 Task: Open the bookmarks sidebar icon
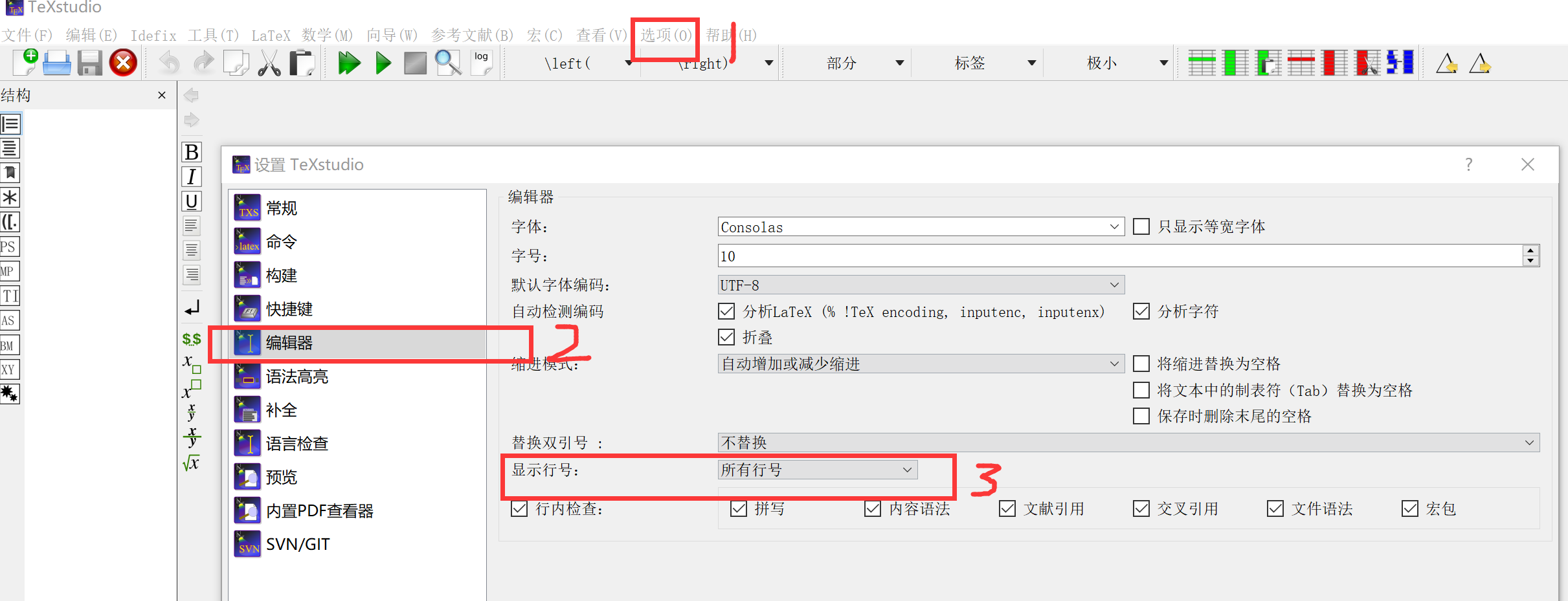pyautogui.click(x=10, y=173)
